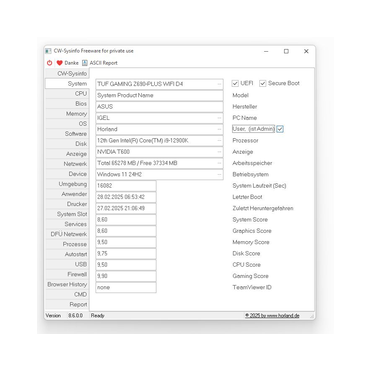Image resolution: width=372 pixels, height=372 pixels.
Task: Toggle the User ist Admin checkbox
Action: click(280, 129)
